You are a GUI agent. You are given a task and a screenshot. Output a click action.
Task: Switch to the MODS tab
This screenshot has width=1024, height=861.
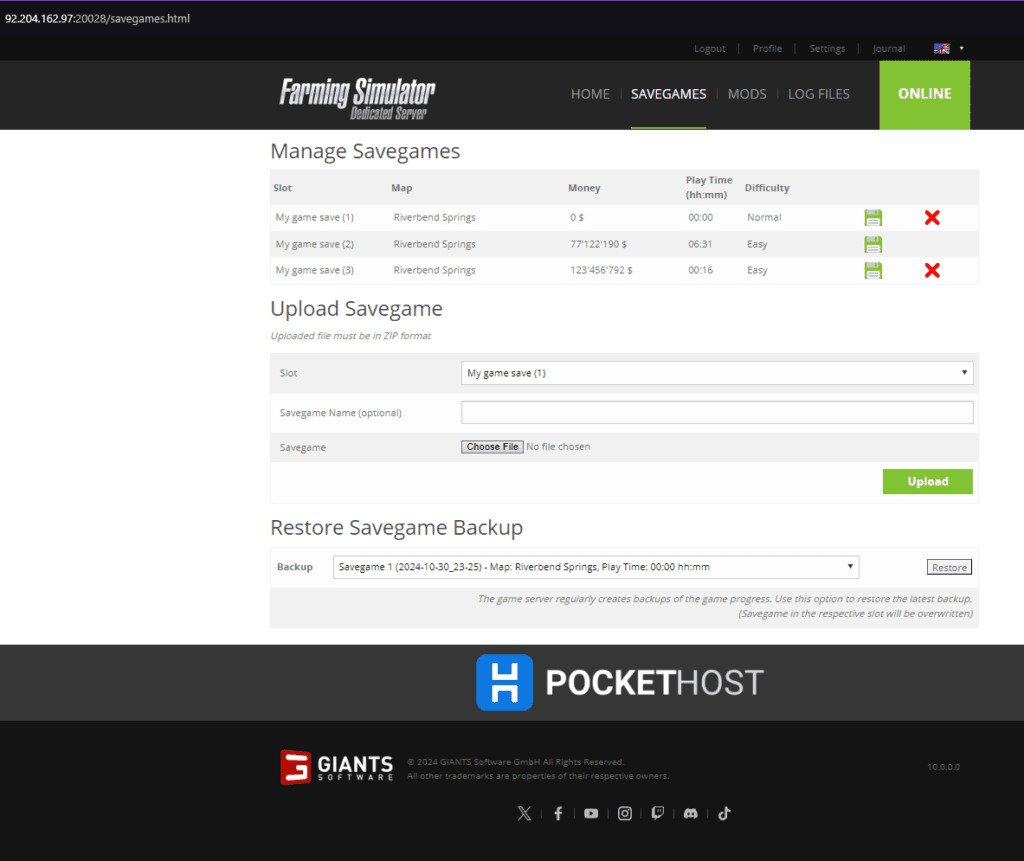tap(747, 94)
